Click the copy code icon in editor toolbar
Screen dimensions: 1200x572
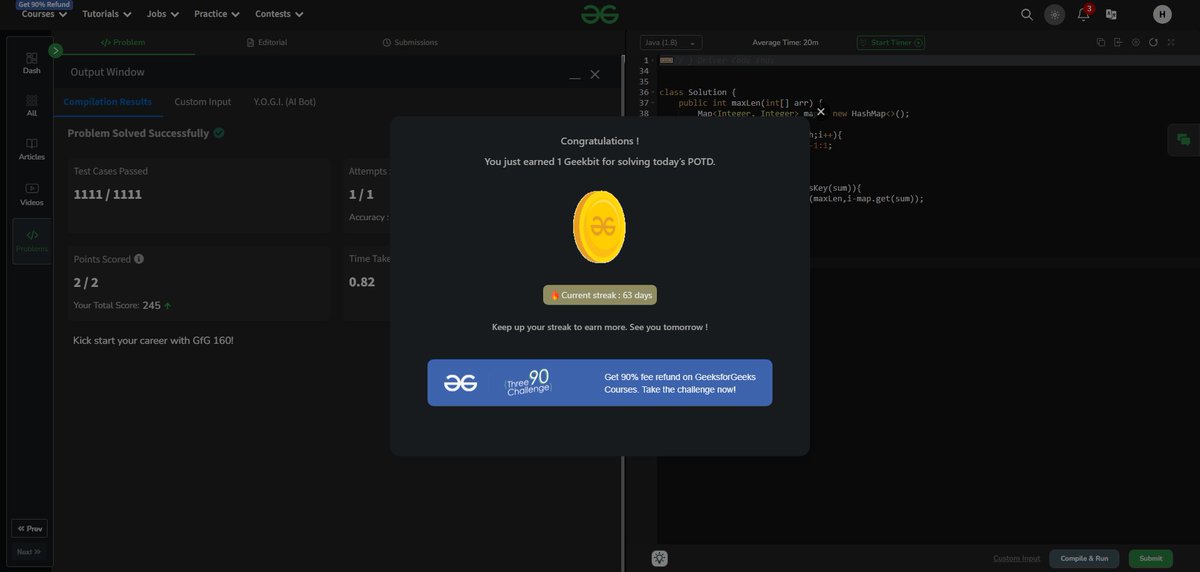pos(1100,42)
